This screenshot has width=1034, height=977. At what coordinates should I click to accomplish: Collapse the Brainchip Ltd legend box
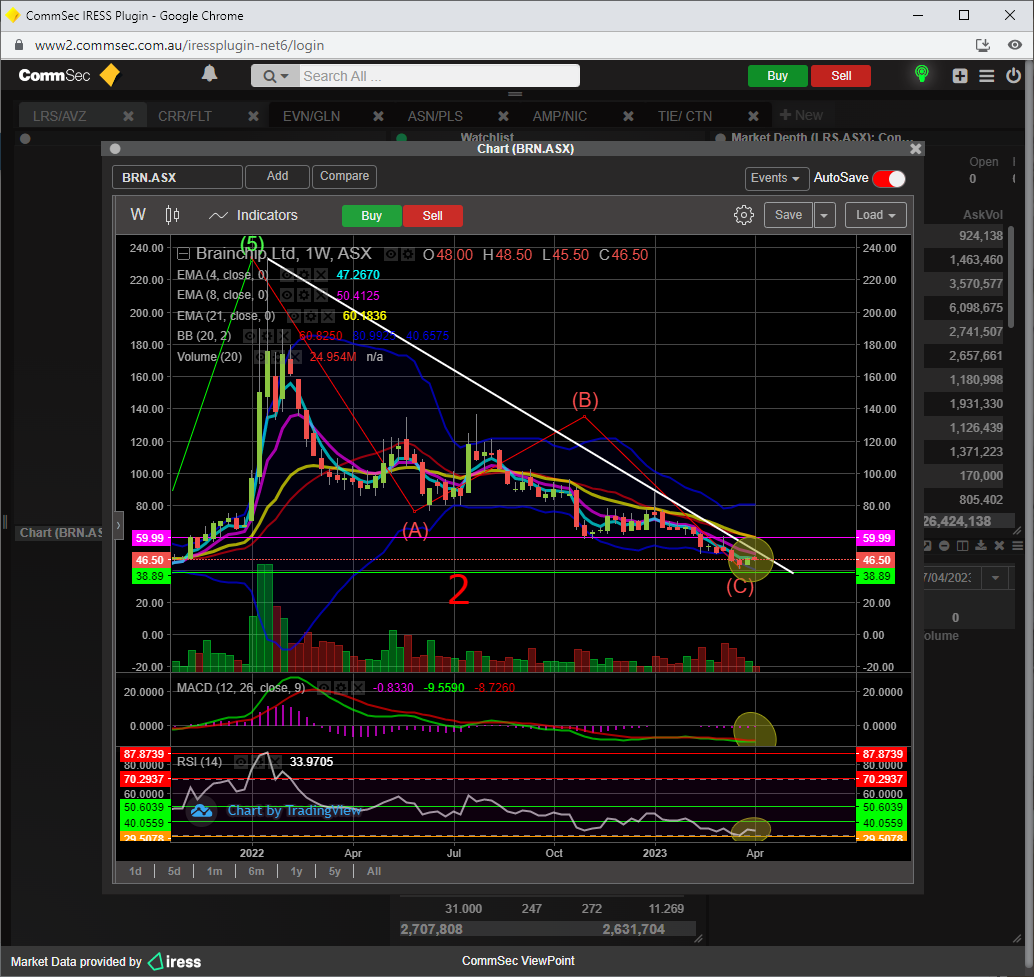coord(183,254)
